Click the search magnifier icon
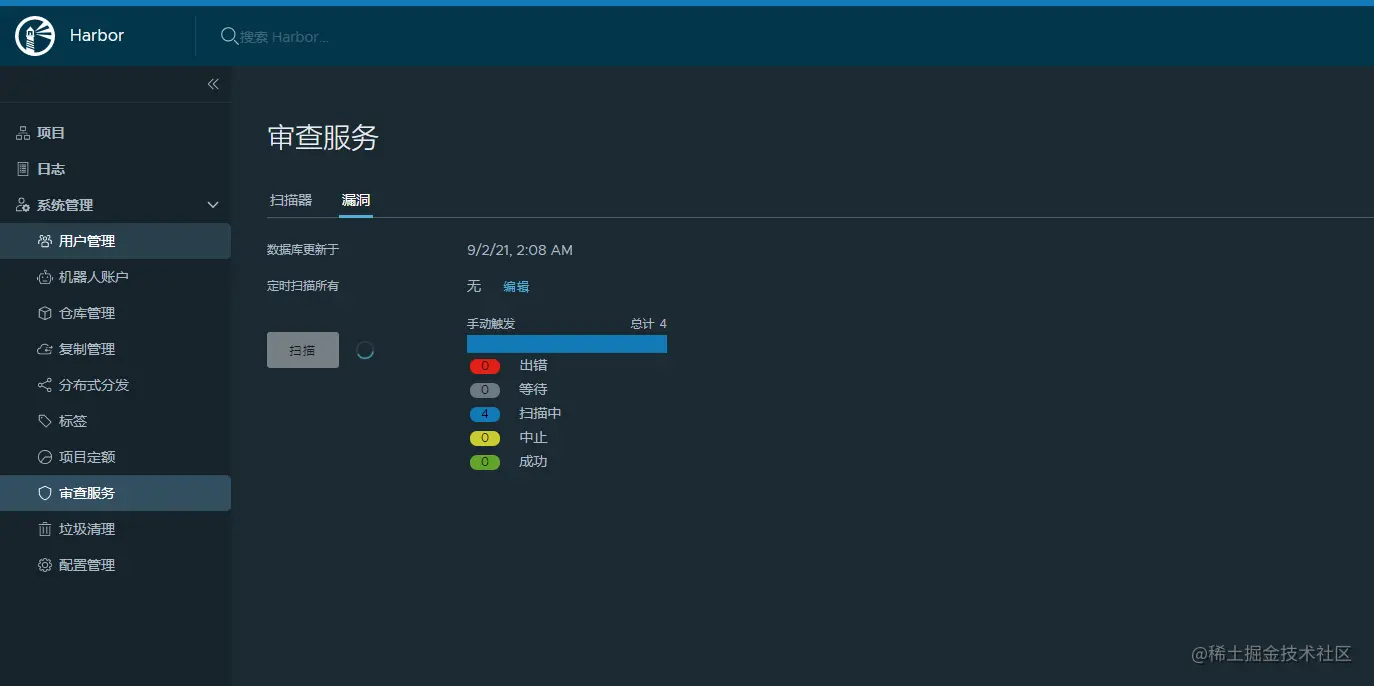 [229, 36]
